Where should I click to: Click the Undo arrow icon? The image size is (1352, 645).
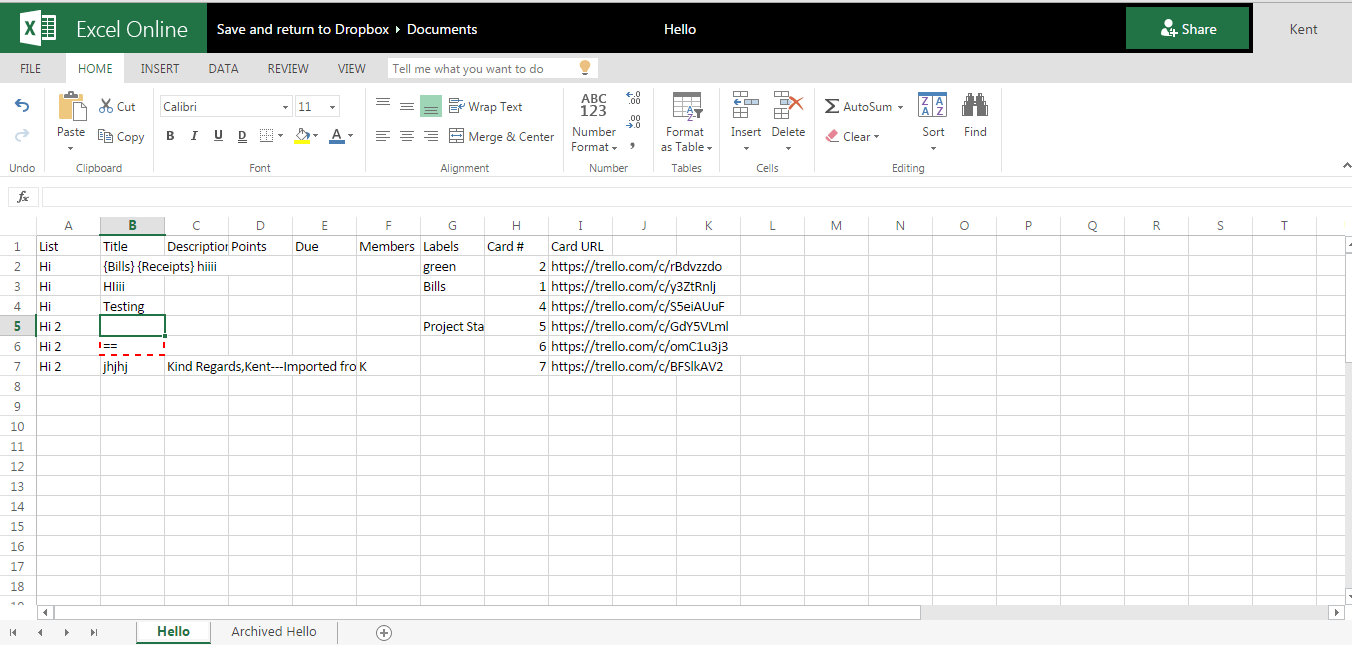coord(22,106)
